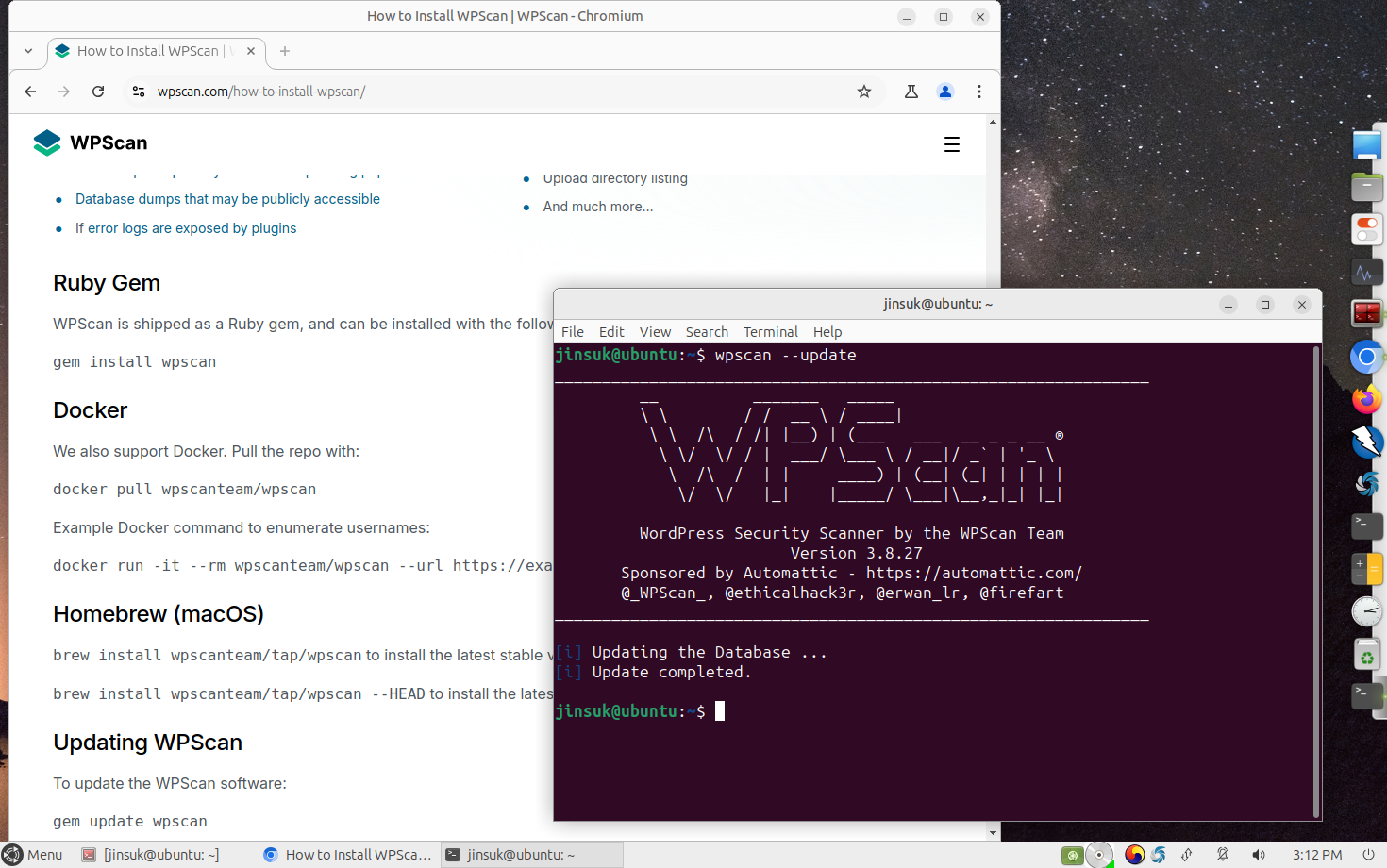The width and height of the screenshot is (1387, 868).
Task: Open the 3:12 PM clock
Action: [1317, 855]
